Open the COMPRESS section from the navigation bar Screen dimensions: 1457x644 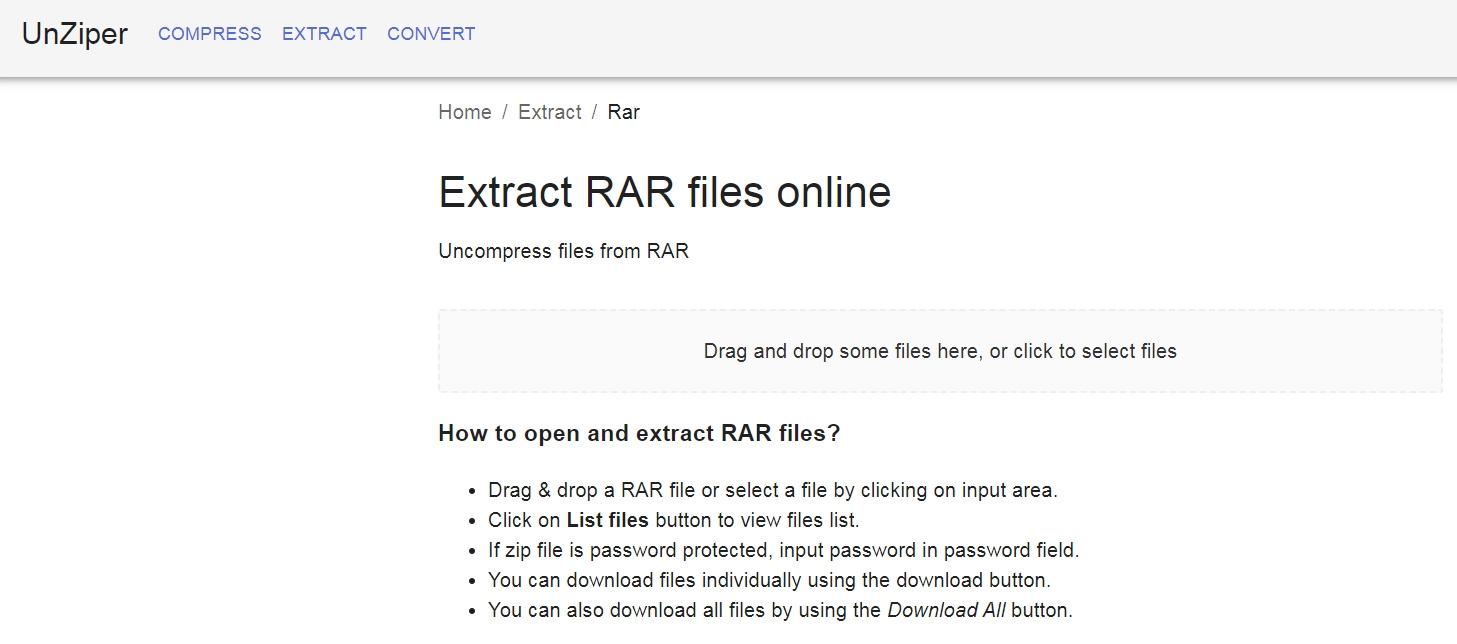209,33
